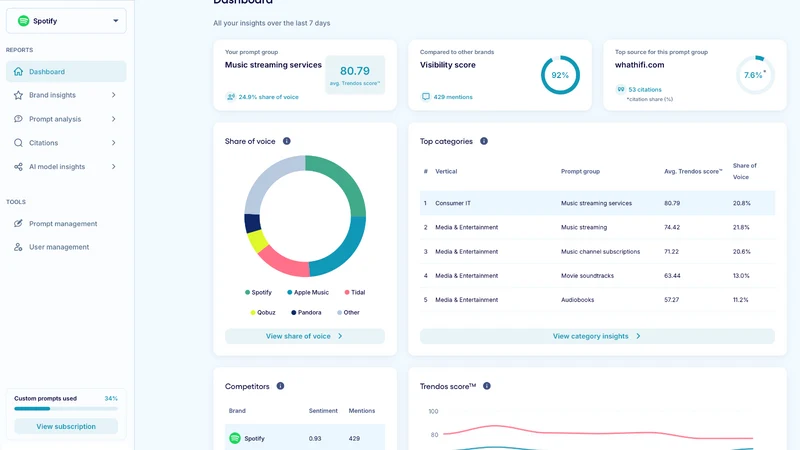Image resolution: width=800 pixels, height=450 pixels.
Task: Open the Spotify brand selector dropdown
Action: 66,21
